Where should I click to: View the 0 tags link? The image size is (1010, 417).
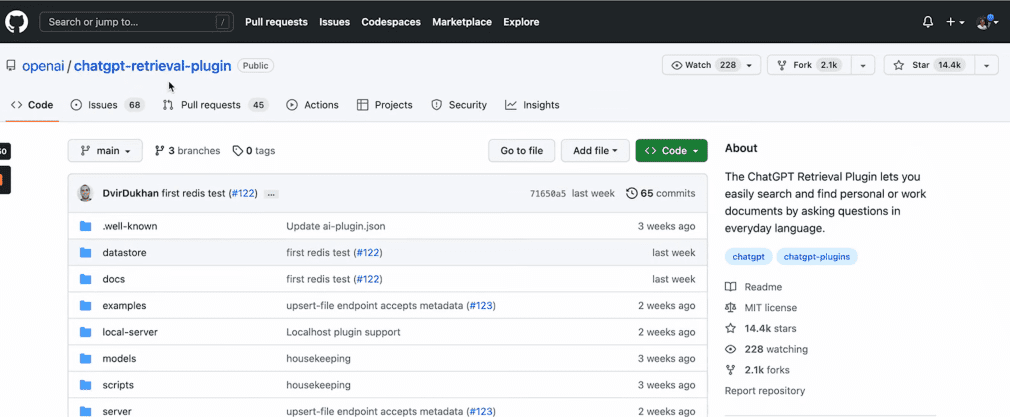click(254, 151)
